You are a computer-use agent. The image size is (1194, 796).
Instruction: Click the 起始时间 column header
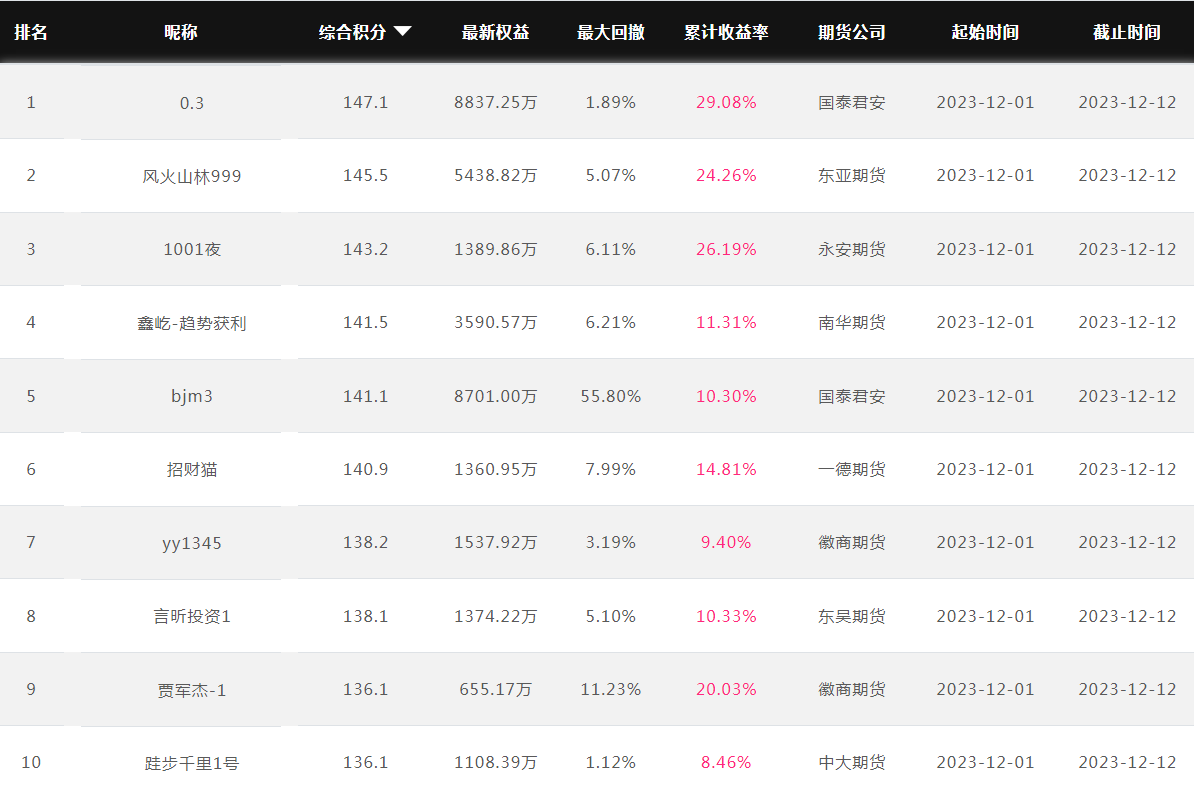[985, 32]
